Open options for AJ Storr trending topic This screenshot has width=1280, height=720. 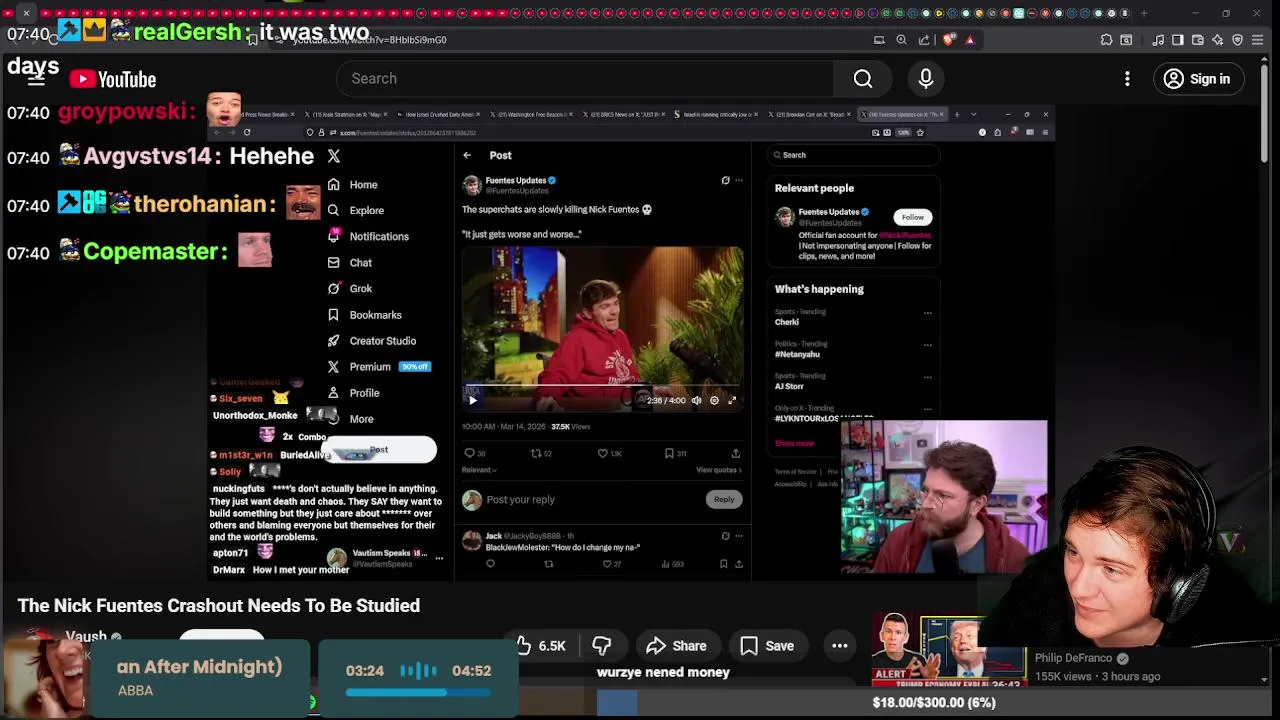point(927,377)
